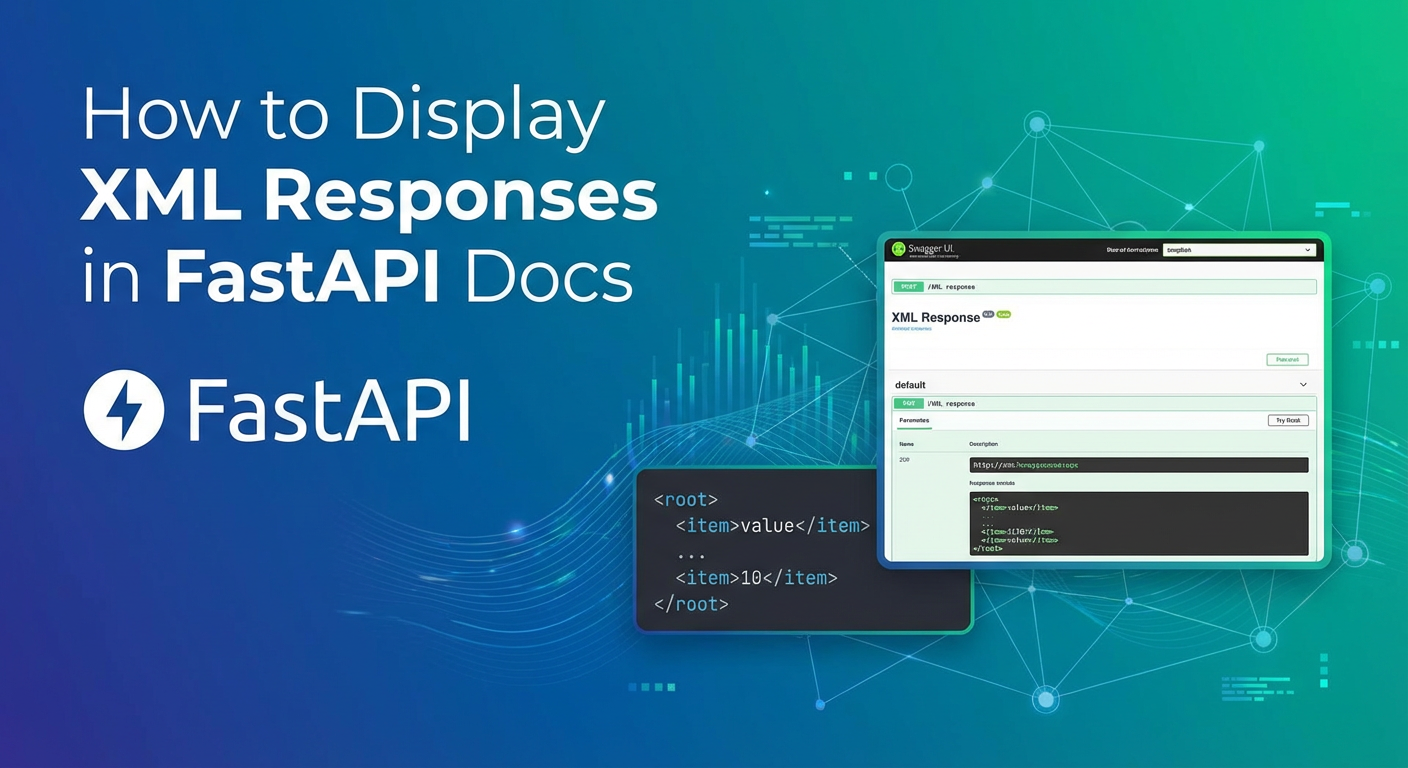The image size is (1408, 768).
Task: Expand the /XML response endpoint under default
Action: (x=1104, y=404)
